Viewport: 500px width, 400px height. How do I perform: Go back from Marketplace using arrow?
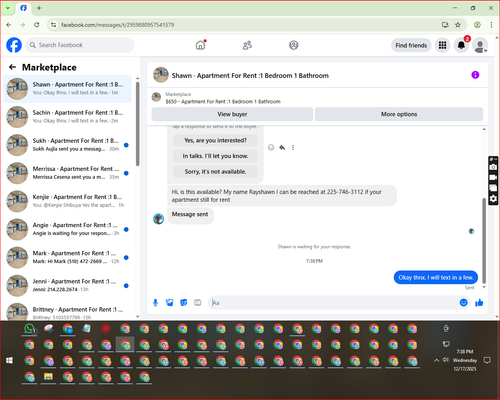[13, 67]
